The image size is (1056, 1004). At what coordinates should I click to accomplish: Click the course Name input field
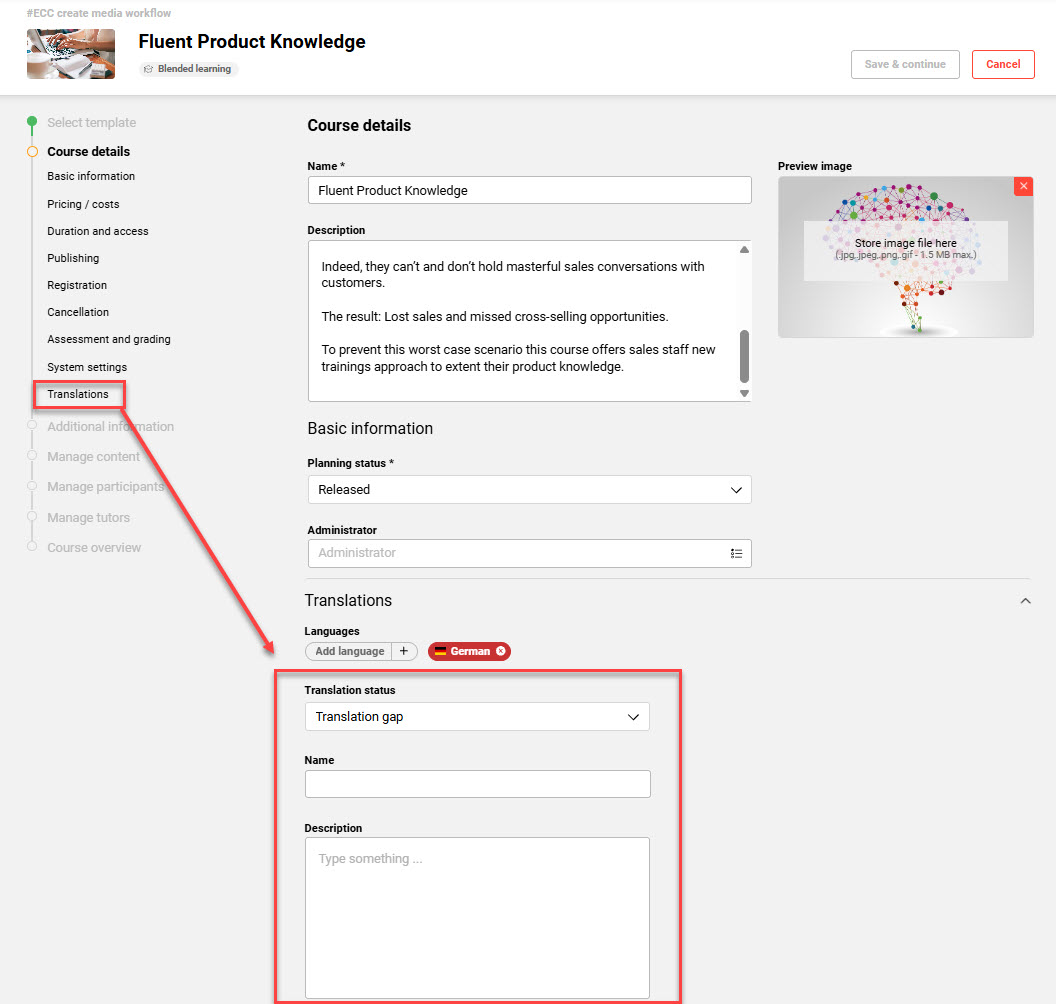529,191
